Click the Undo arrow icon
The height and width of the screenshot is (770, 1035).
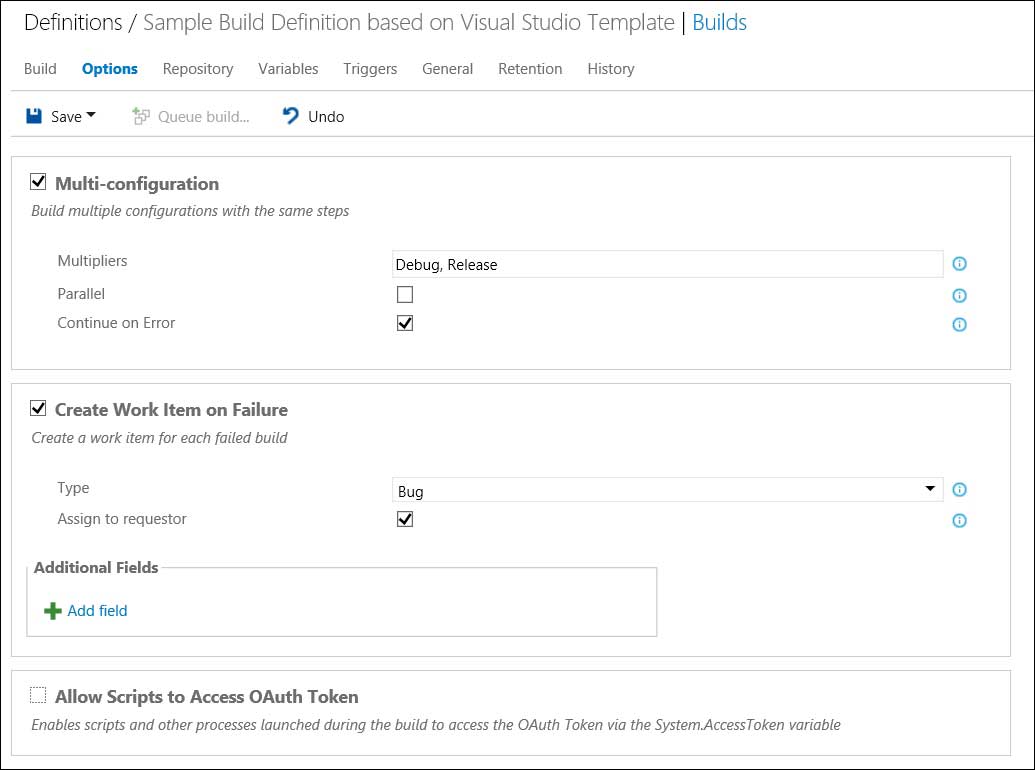pyautogui.click(x=291, y=116)
